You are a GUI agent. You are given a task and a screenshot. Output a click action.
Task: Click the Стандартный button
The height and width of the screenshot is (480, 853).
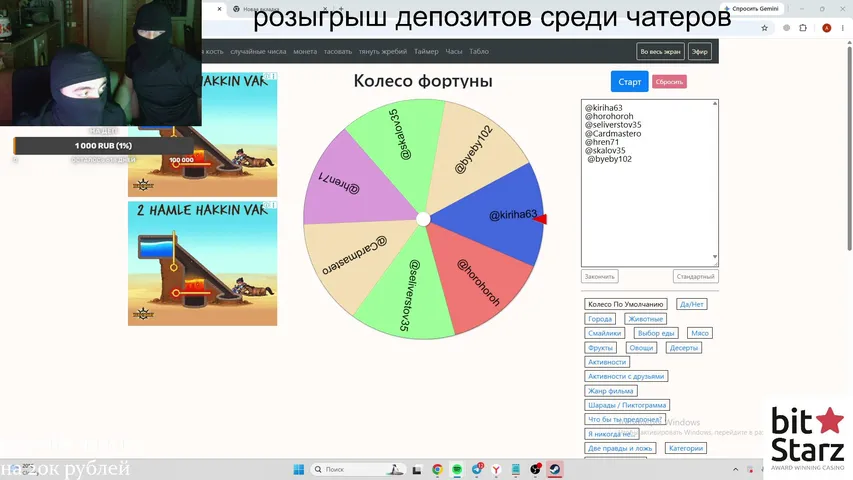tap(695, 276)
